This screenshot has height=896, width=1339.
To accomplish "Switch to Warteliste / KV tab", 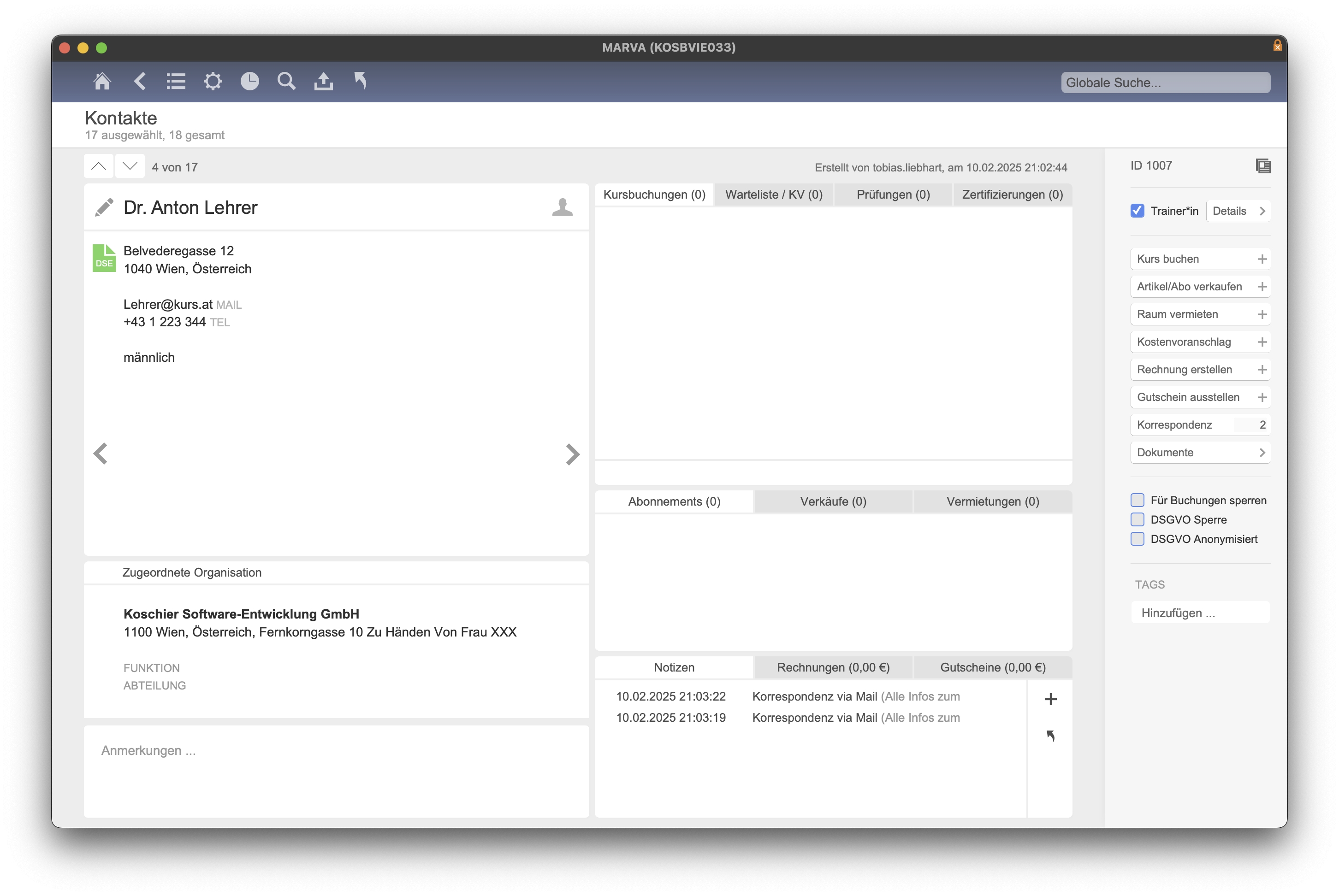I will tap(774, 195).
